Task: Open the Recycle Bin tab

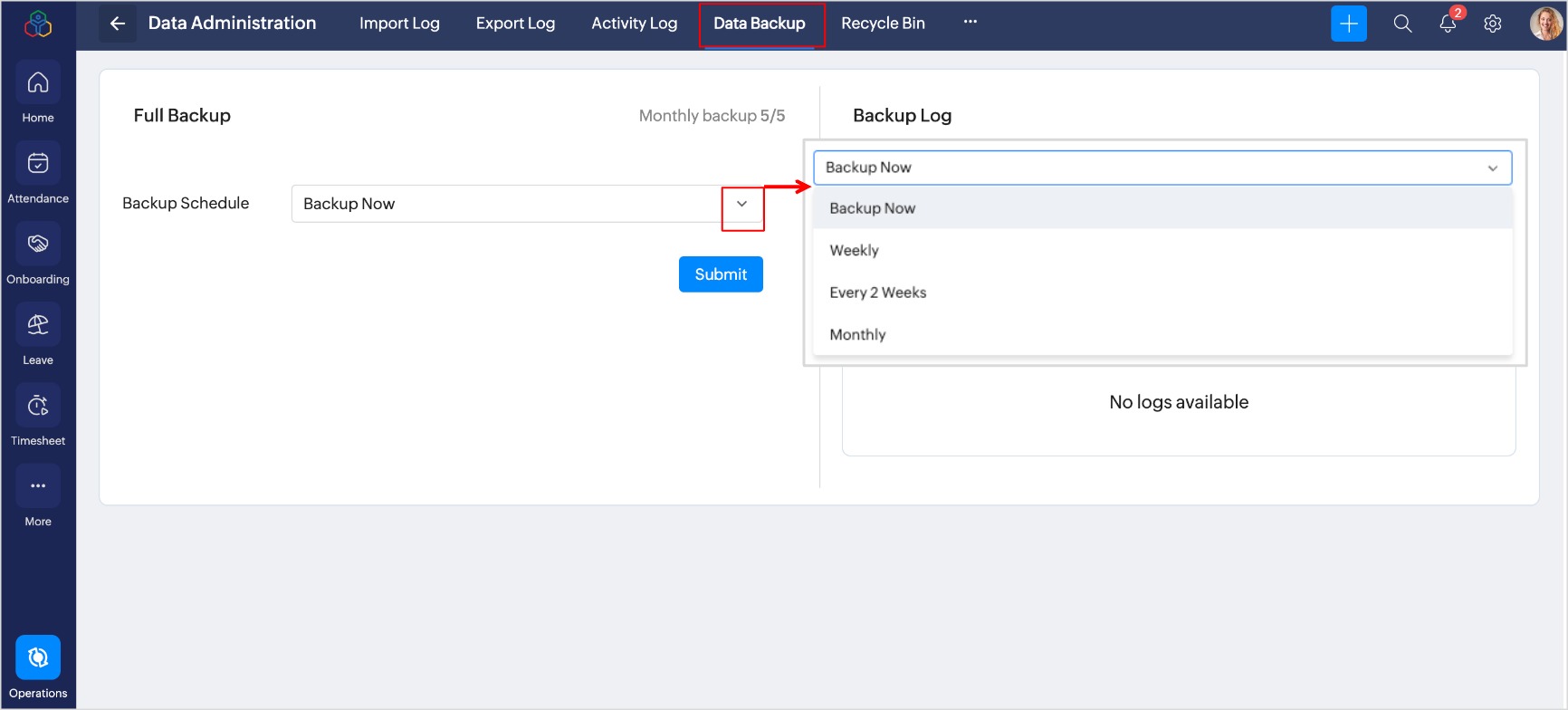Action: pyautogui.click(x=883, y=24)
